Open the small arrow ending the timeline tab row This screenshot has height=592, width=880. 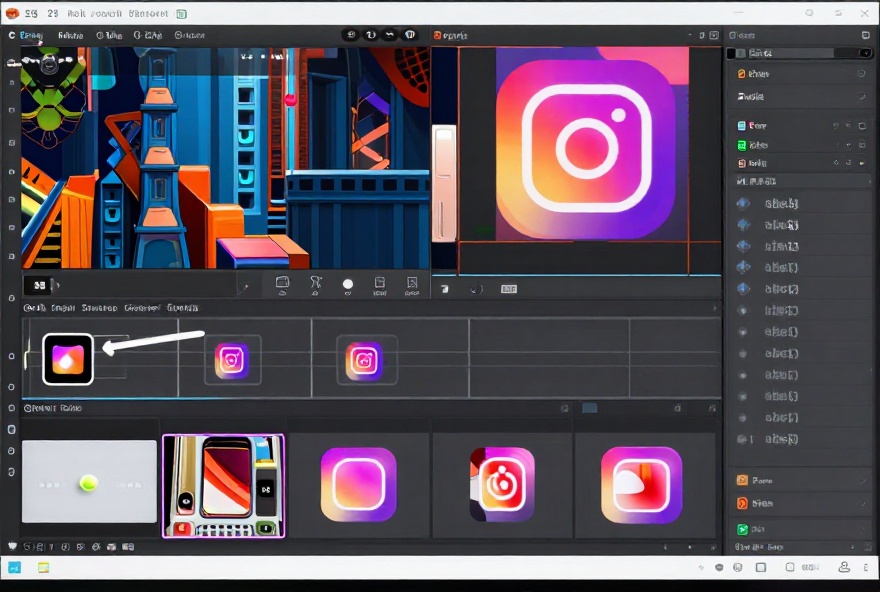[714, 308]
